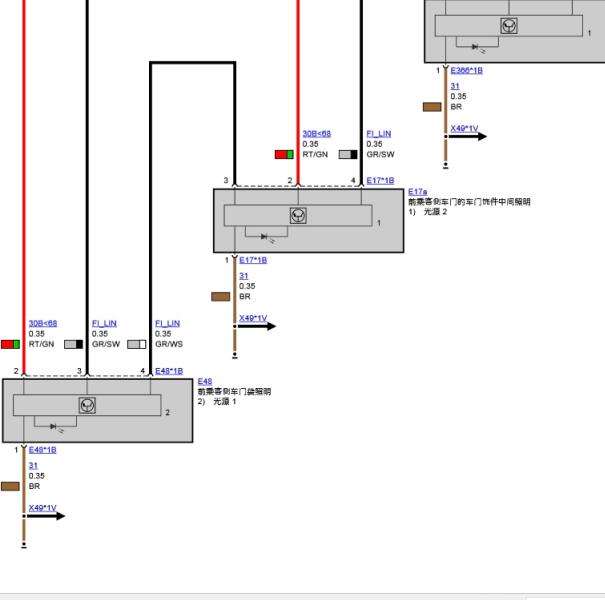
Task: Click GR/SW gray-black swatch near E48
Action: 73,344
